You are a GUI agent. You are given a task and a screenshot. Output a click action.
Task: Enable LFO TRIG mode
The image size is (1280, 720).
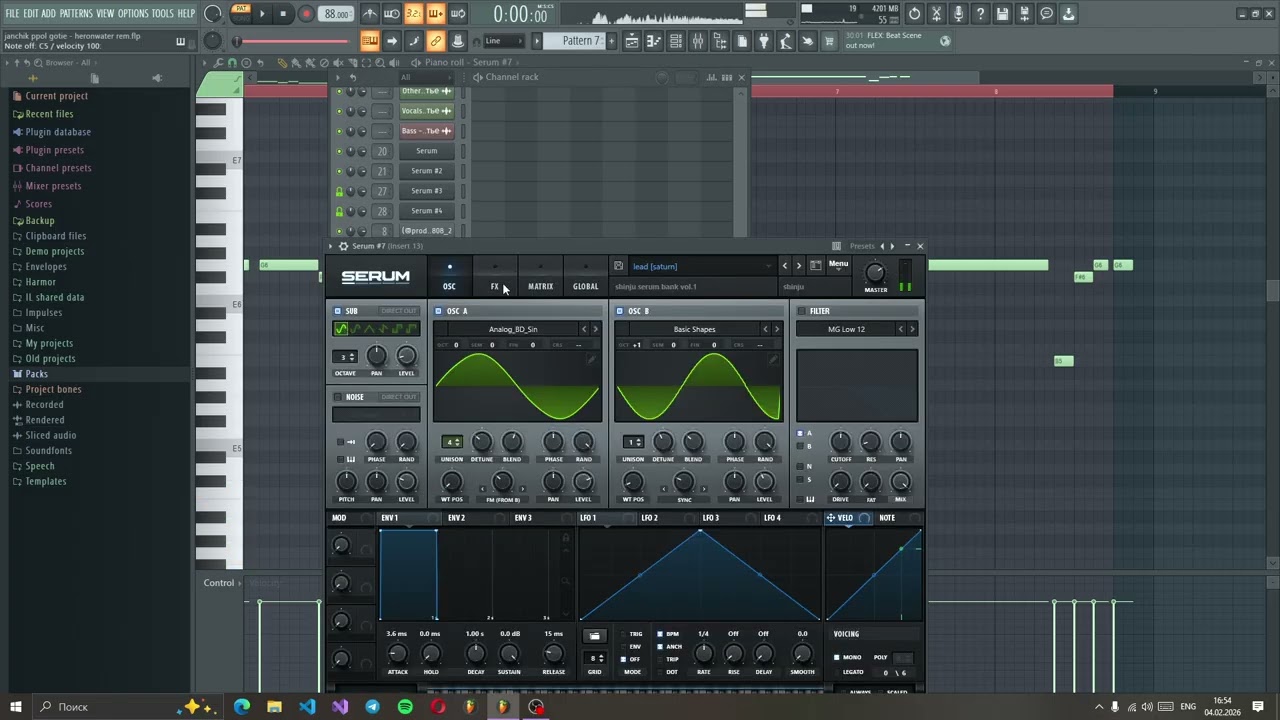pyautogui.click(x=623, y=634)
